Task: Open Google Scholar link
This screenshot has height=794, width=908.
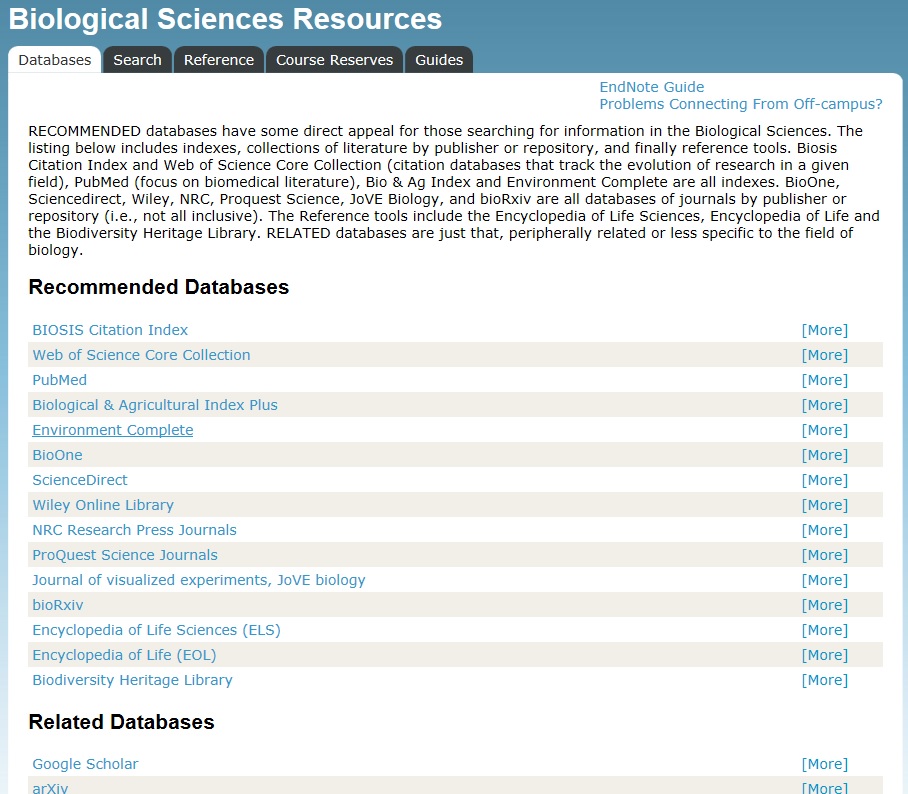Action: click(85, 764)
